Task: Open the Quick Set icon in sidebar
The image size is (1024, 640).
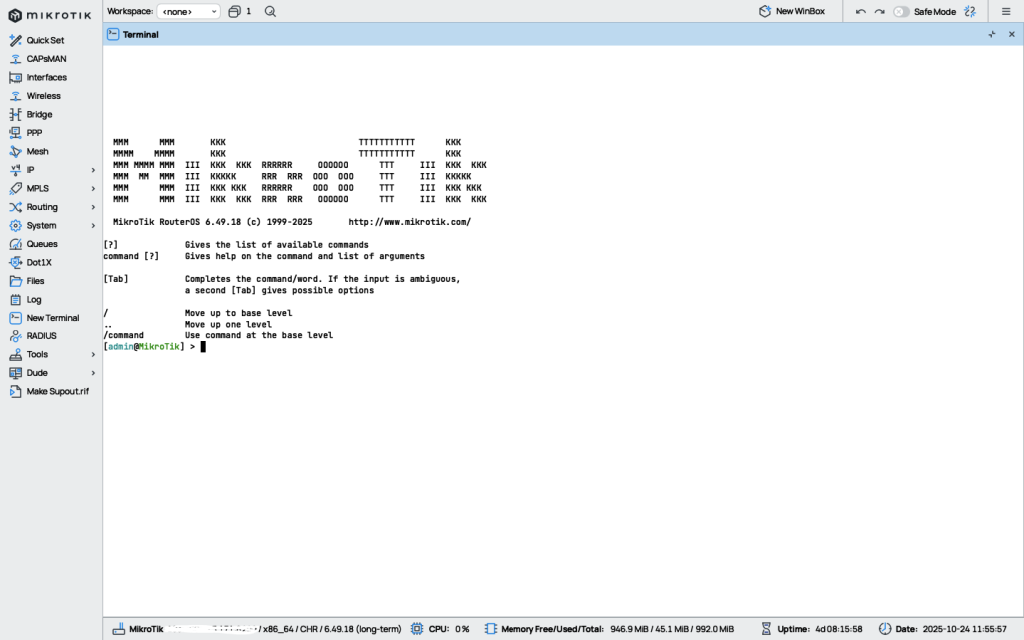Action: tap(15, 40)
